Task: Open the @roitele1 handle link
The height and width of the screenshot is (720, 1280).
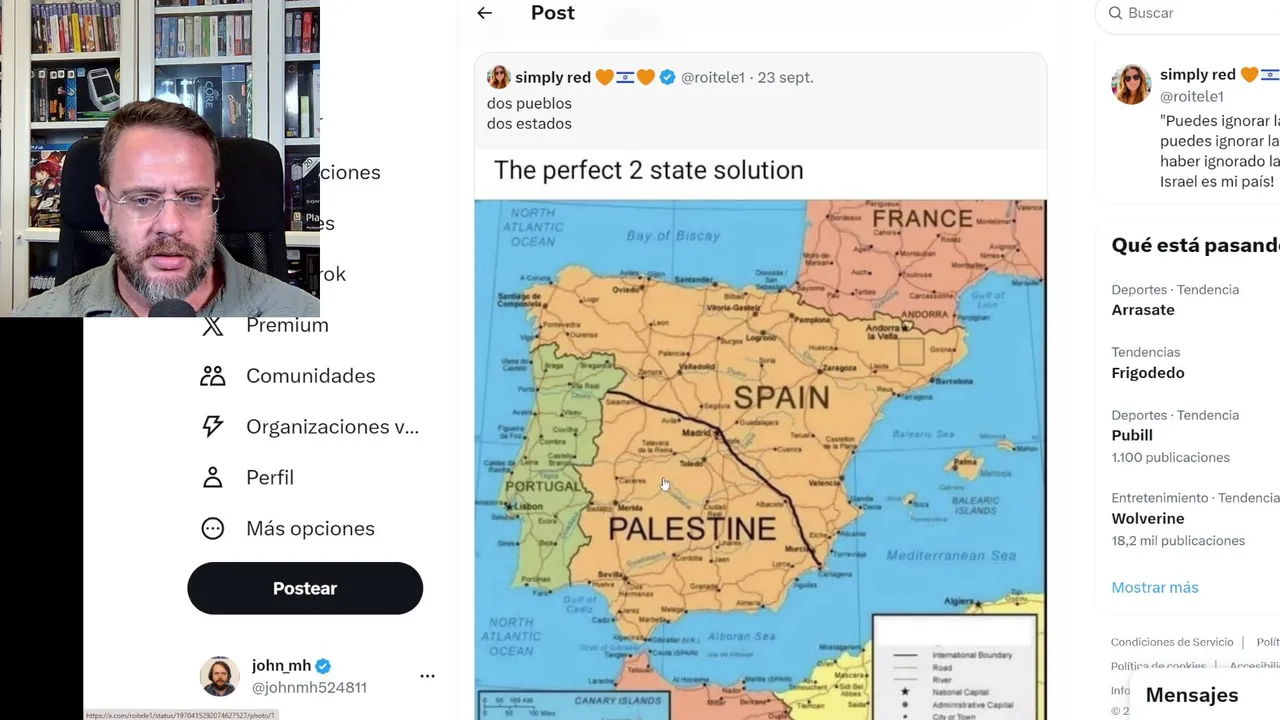Action: 713,77
